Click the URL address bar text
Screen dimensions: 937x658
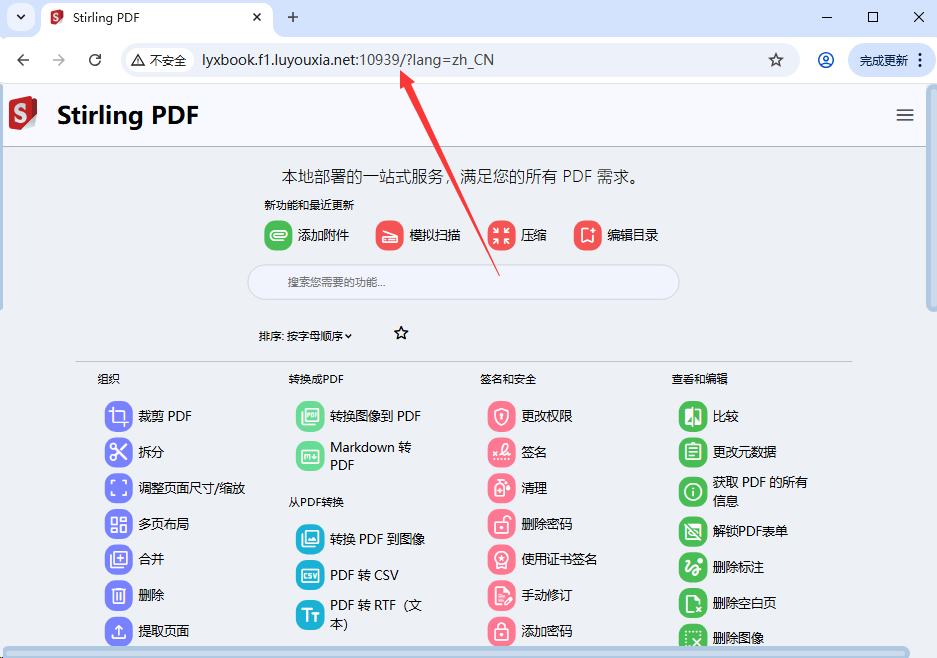tap(348, 60)
